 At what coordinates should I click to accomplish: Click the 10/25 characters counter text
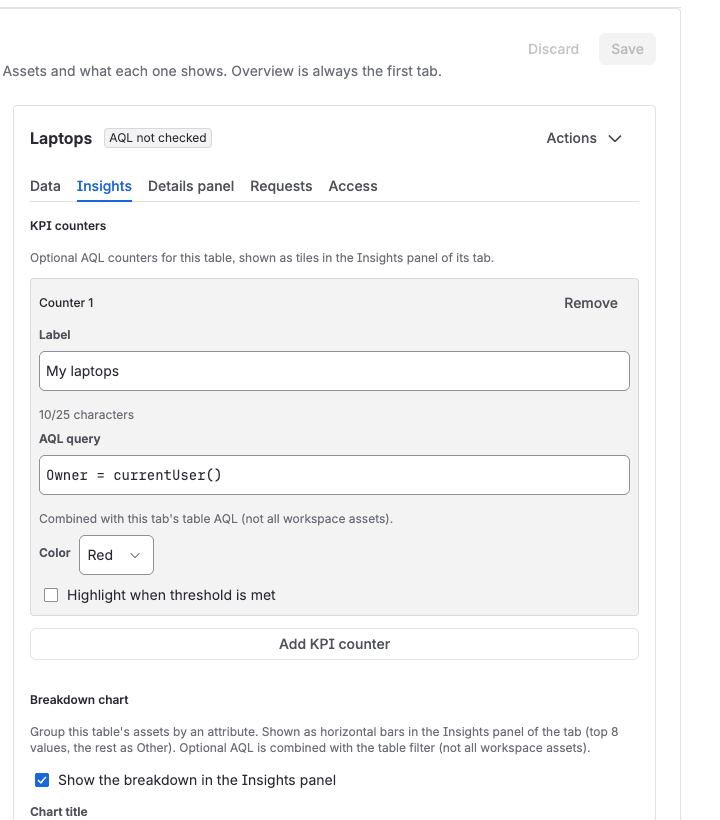(86, 415)
